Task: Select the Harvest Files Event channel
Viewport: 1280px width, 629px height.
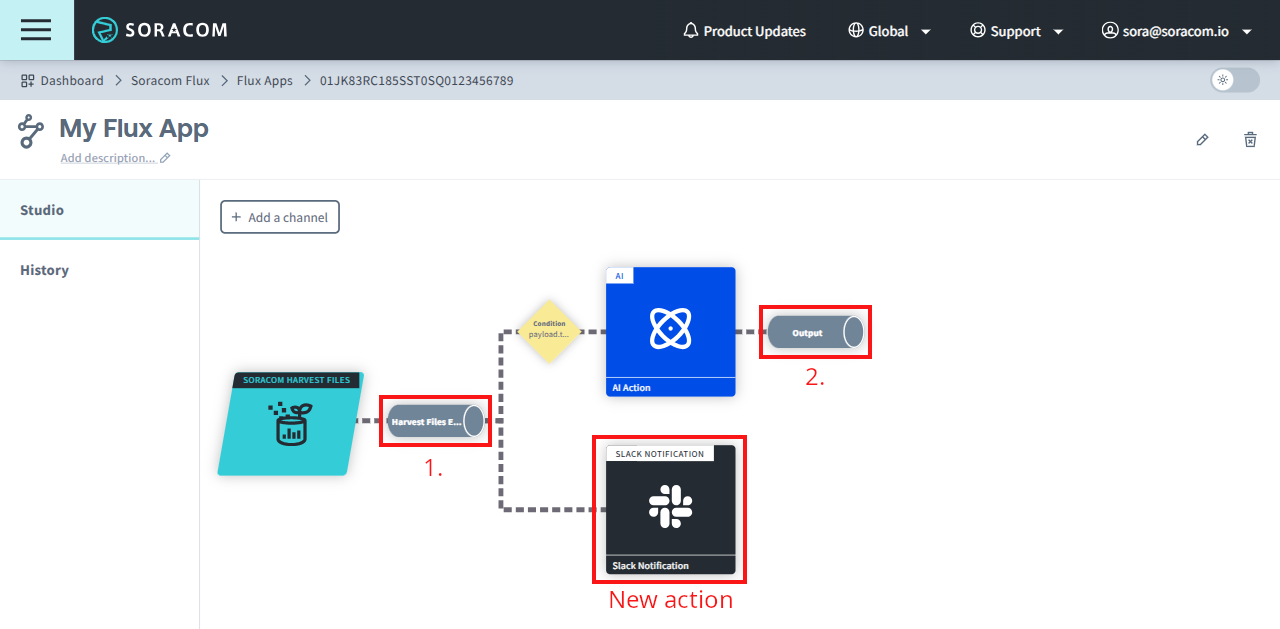Action: click(x=435, y=422)
